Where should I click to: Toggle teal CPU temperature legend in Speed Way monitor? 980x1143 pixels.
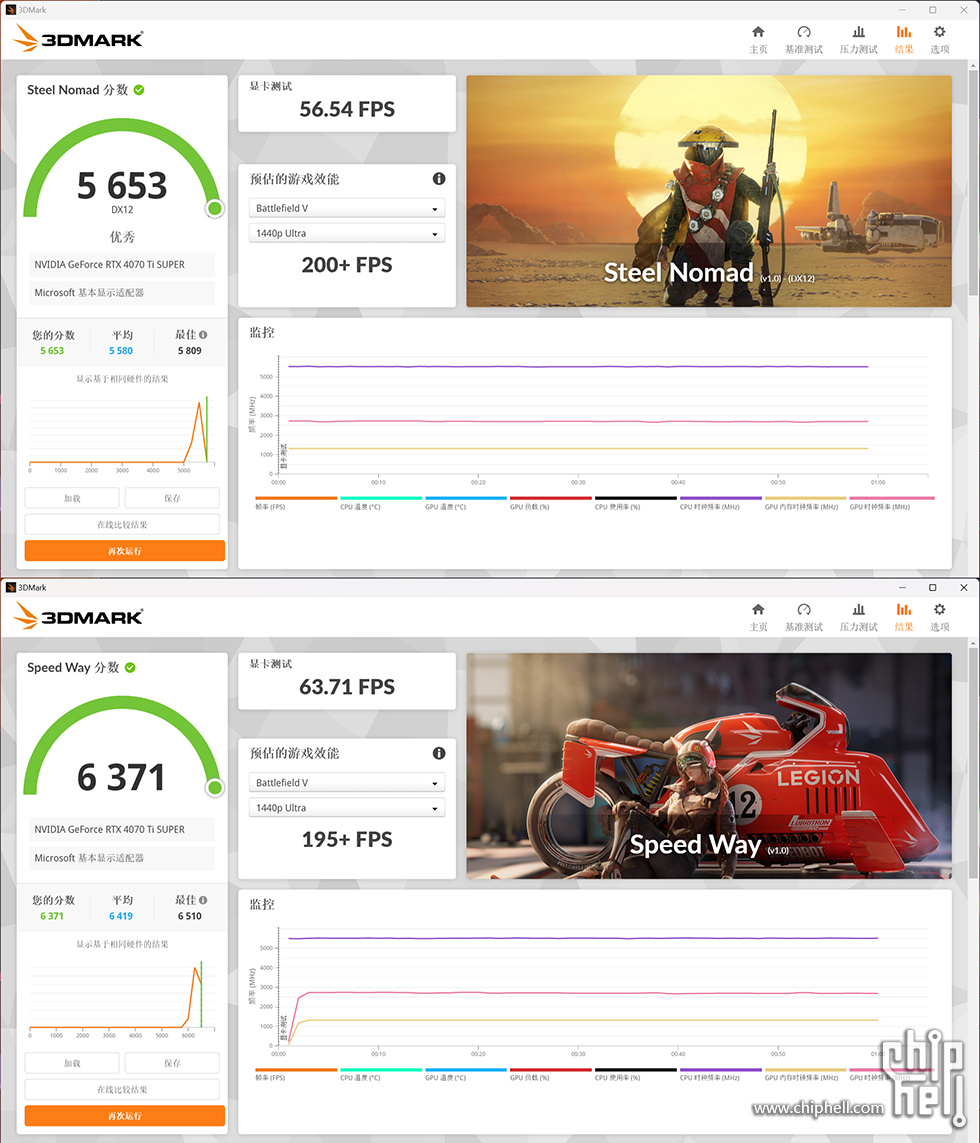click(x=381, y=1074)
